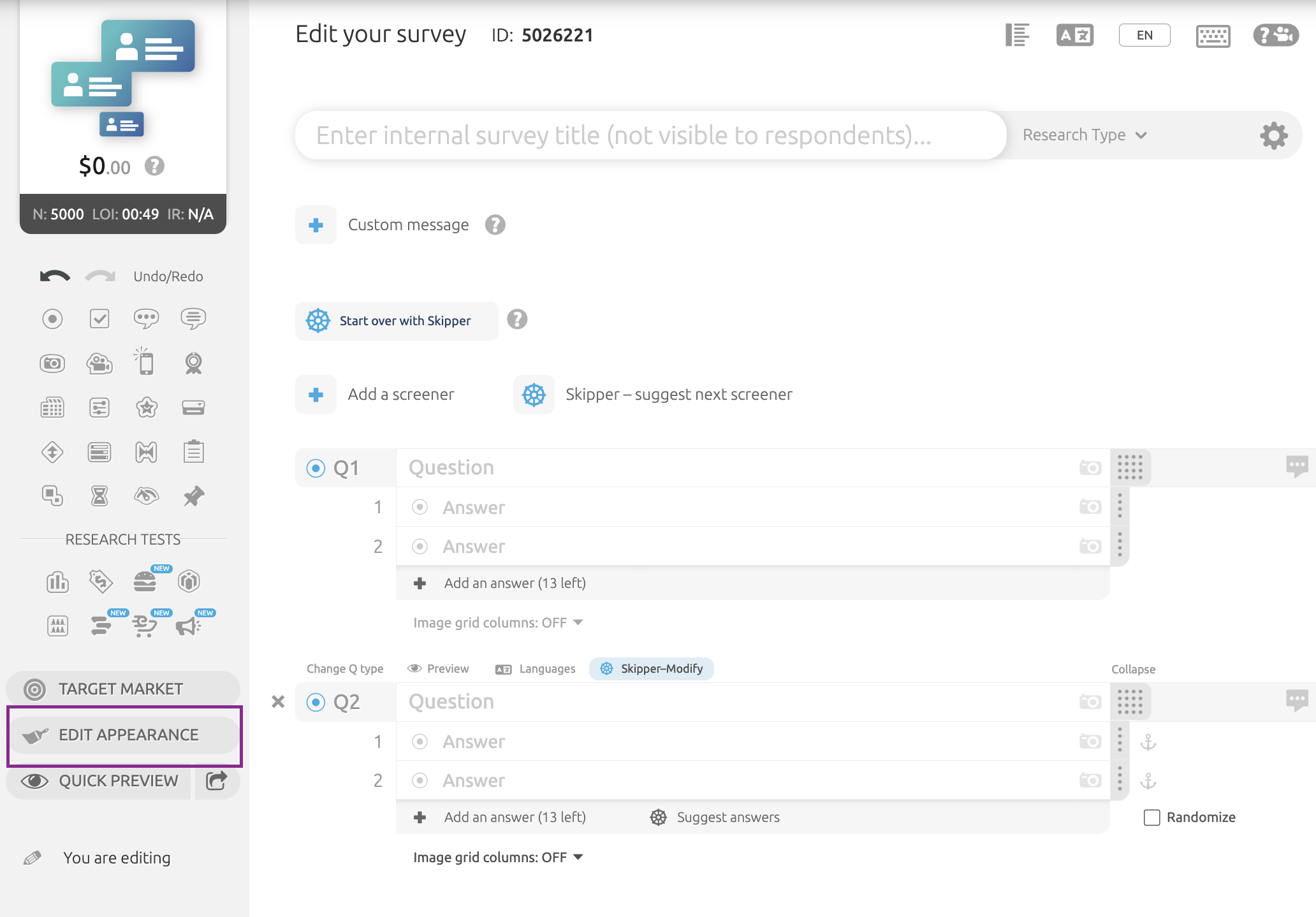Open the help video icon in header
The width and height of the screenshot is (1316, 917).
1276,35
